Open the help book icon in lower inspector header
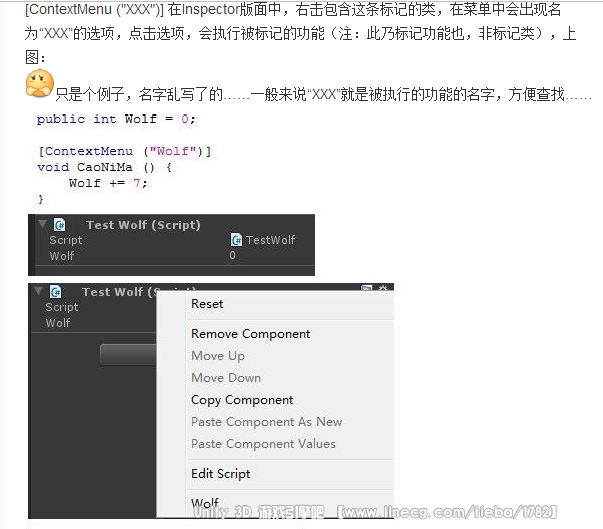This screenshot has height=529, width=603. pyautogui.click(x=366, y=288)
